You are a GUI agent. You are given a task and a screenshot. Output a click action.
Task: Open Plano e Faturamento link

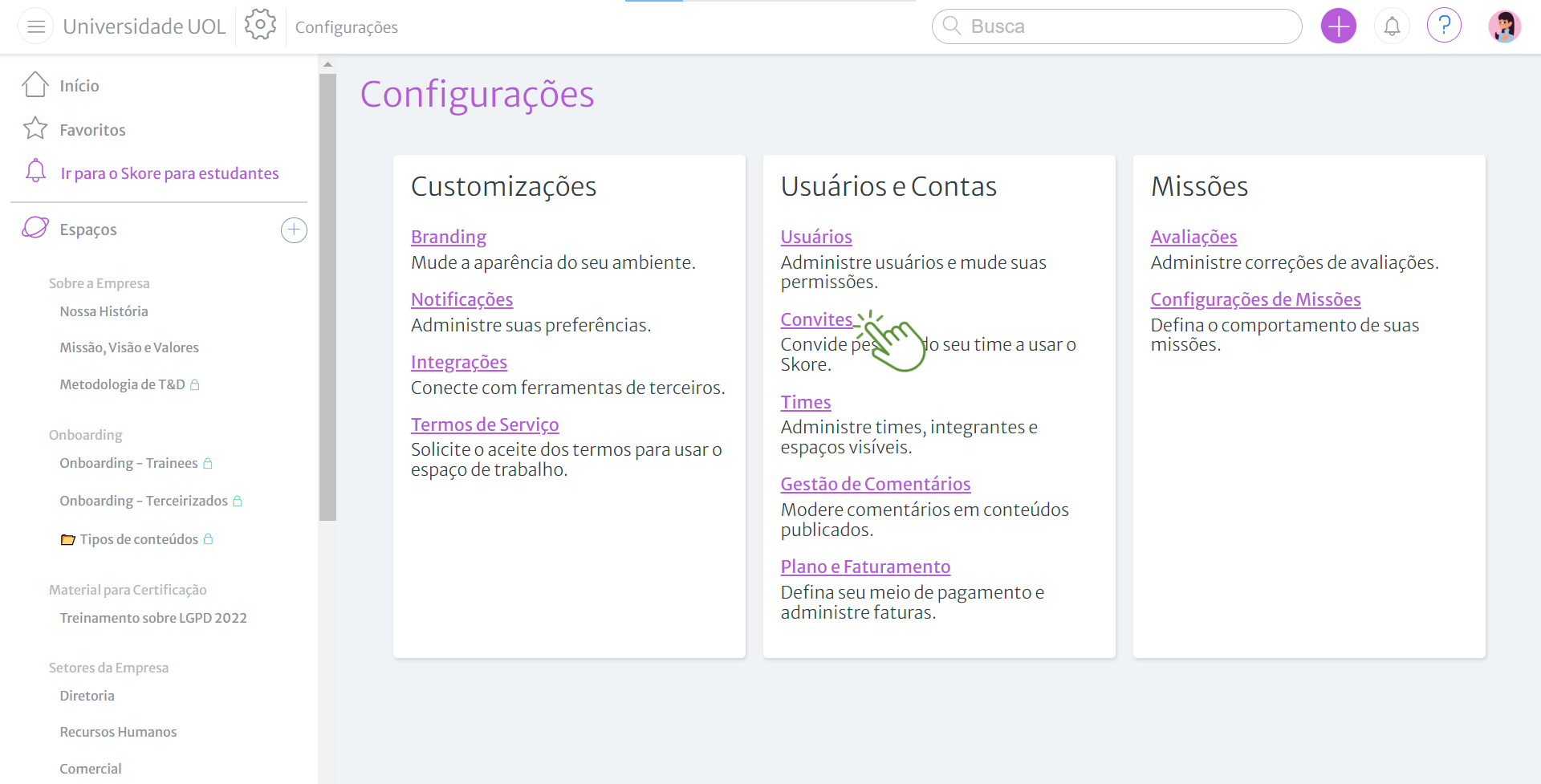point(865,567)
